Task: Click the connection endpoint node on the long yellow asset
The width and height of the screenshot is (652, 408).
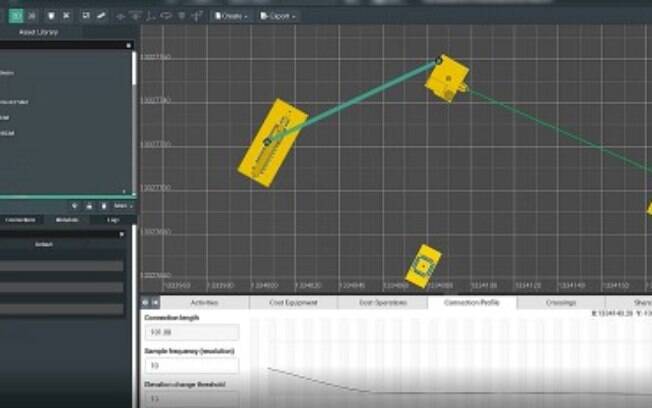Action: point(268,142)
